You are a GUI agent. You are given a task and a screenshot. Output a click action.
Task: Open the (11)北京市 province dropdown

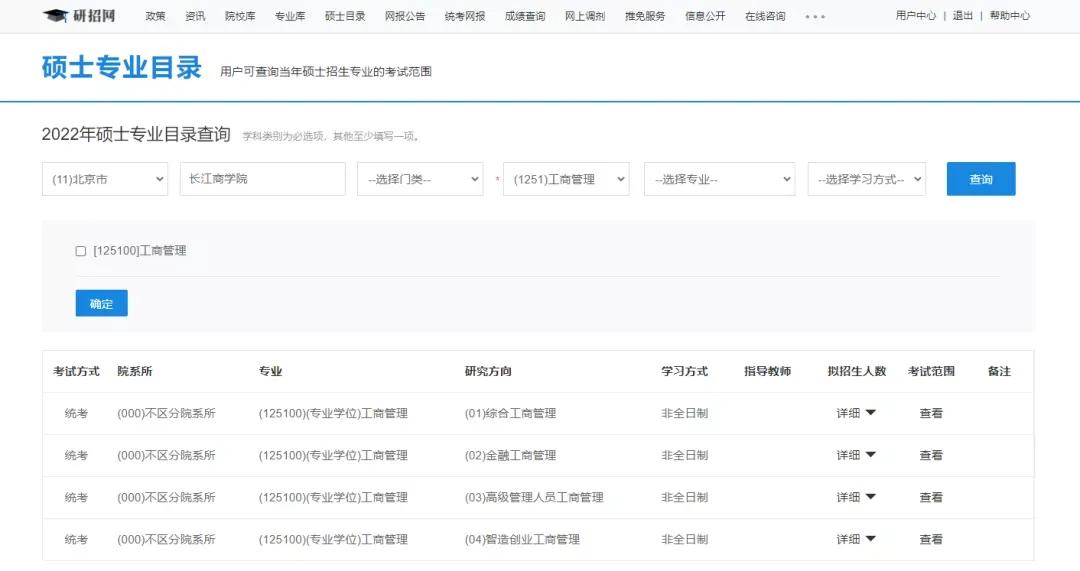click(x=105, y=179)
